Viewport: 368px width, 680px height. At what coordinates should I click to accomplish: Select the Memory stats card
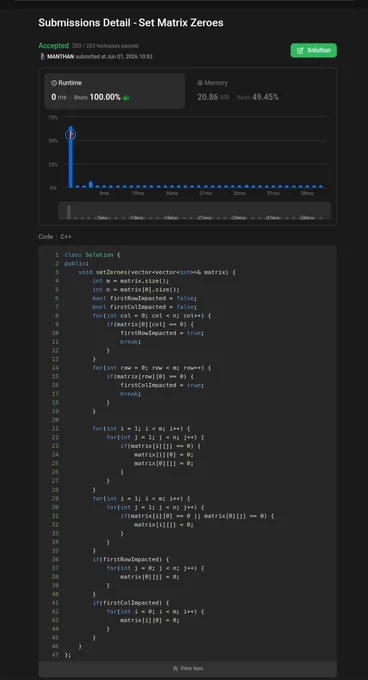click(x=261, y=91)
